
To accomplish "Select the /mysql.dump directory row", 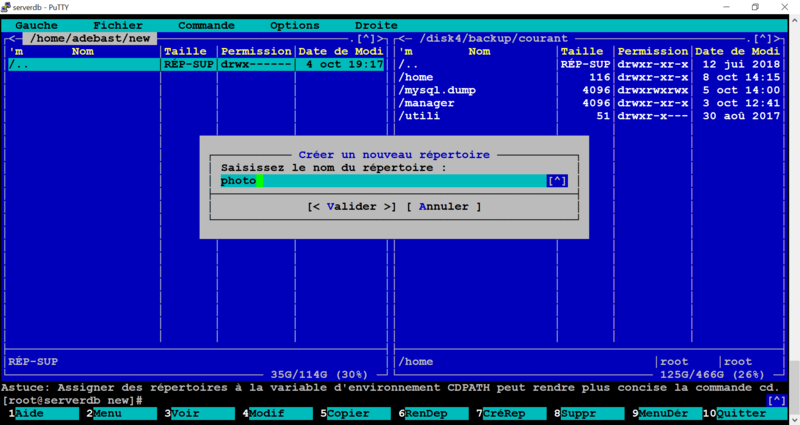I will click(589, 90).
